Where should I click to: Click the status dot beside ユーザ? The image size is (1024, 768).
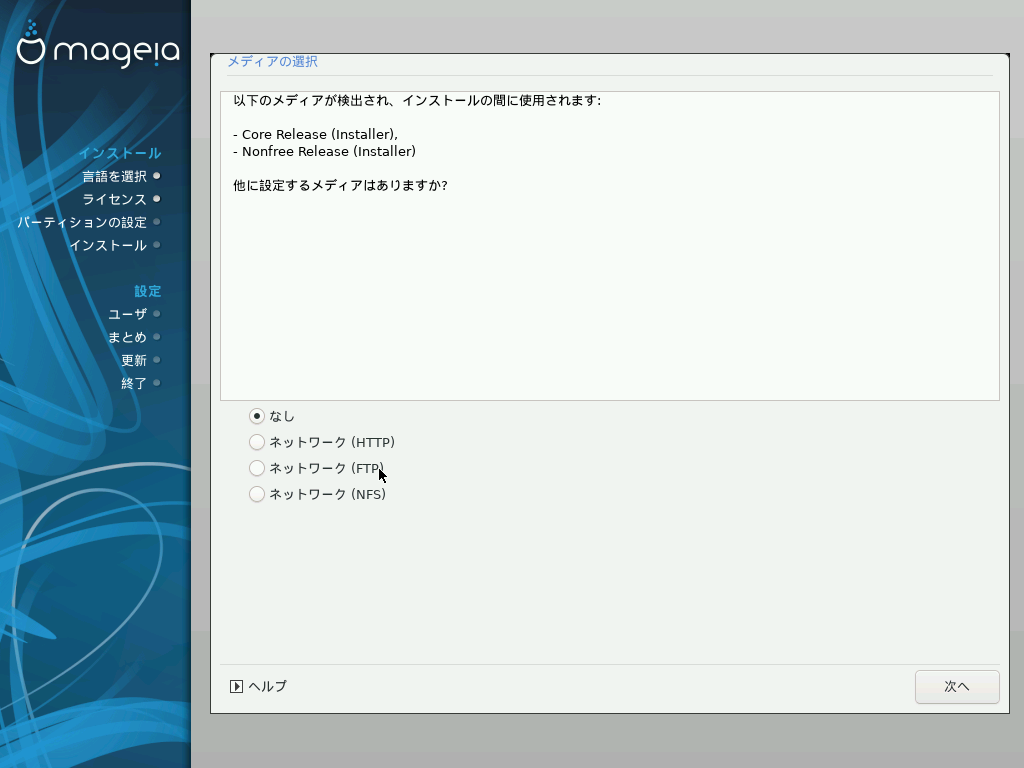[x=157, y=313]
